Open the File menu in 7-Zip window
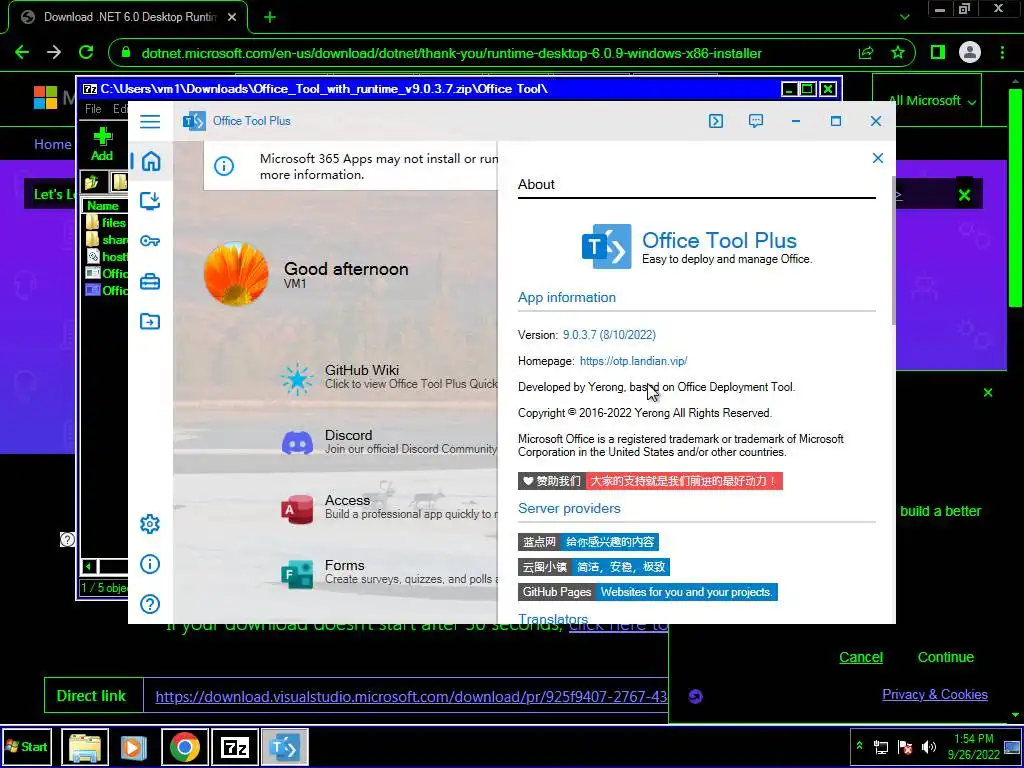Image resolution: width=1024 pixels, height=768 pixels. click(93, 109)
